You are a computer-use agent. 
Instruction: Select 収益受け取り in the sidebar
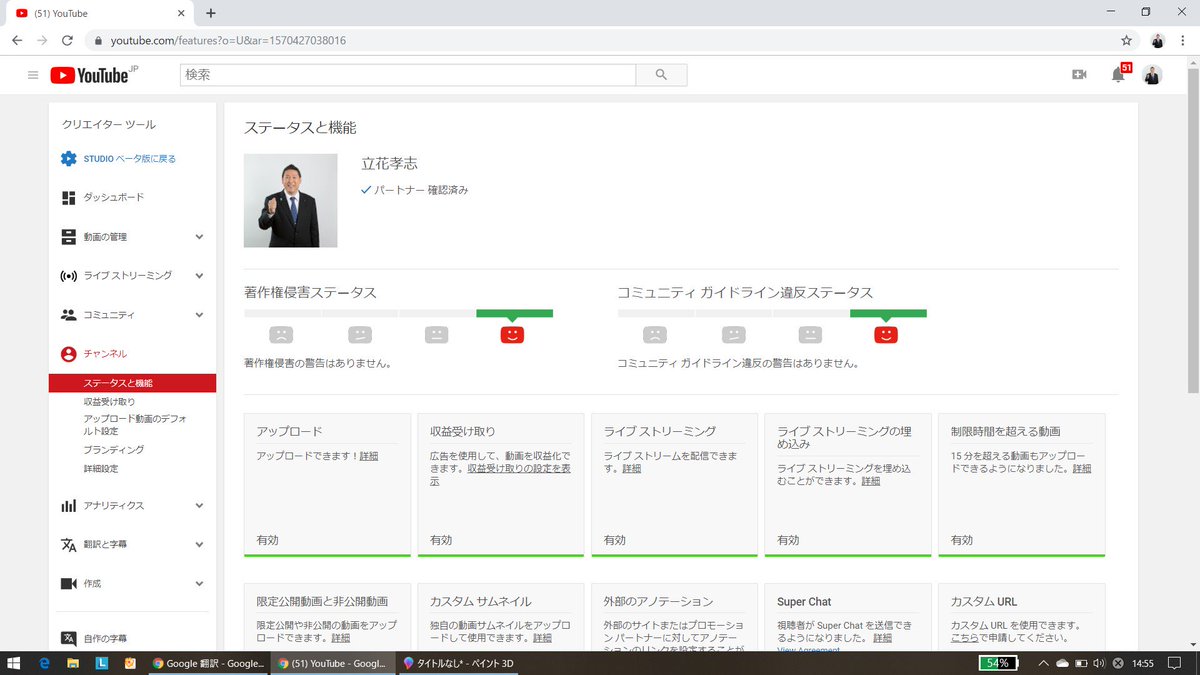click(x=109, y=402)
